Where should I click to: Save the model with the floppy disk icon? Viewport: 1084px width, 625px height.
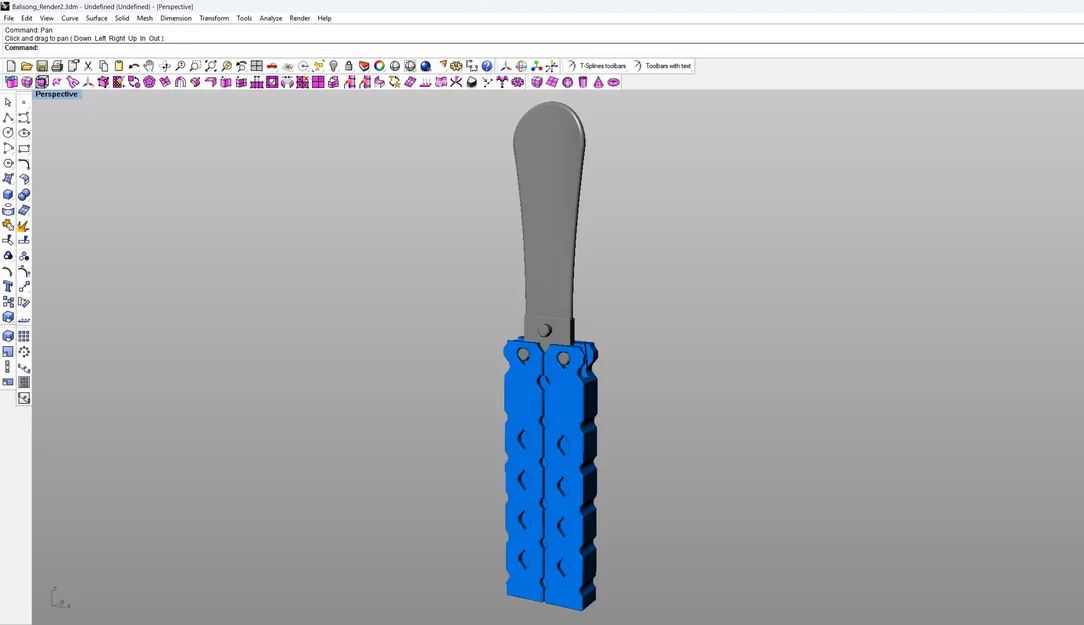click(41, 66)
